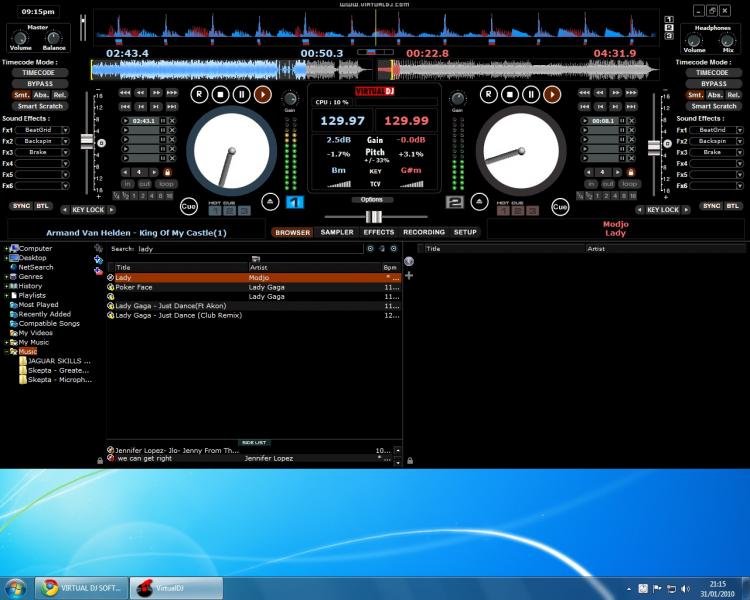Screen dimensions: 750x600
Task: Click the Options button in the center panel
Action: click(372, 200)
